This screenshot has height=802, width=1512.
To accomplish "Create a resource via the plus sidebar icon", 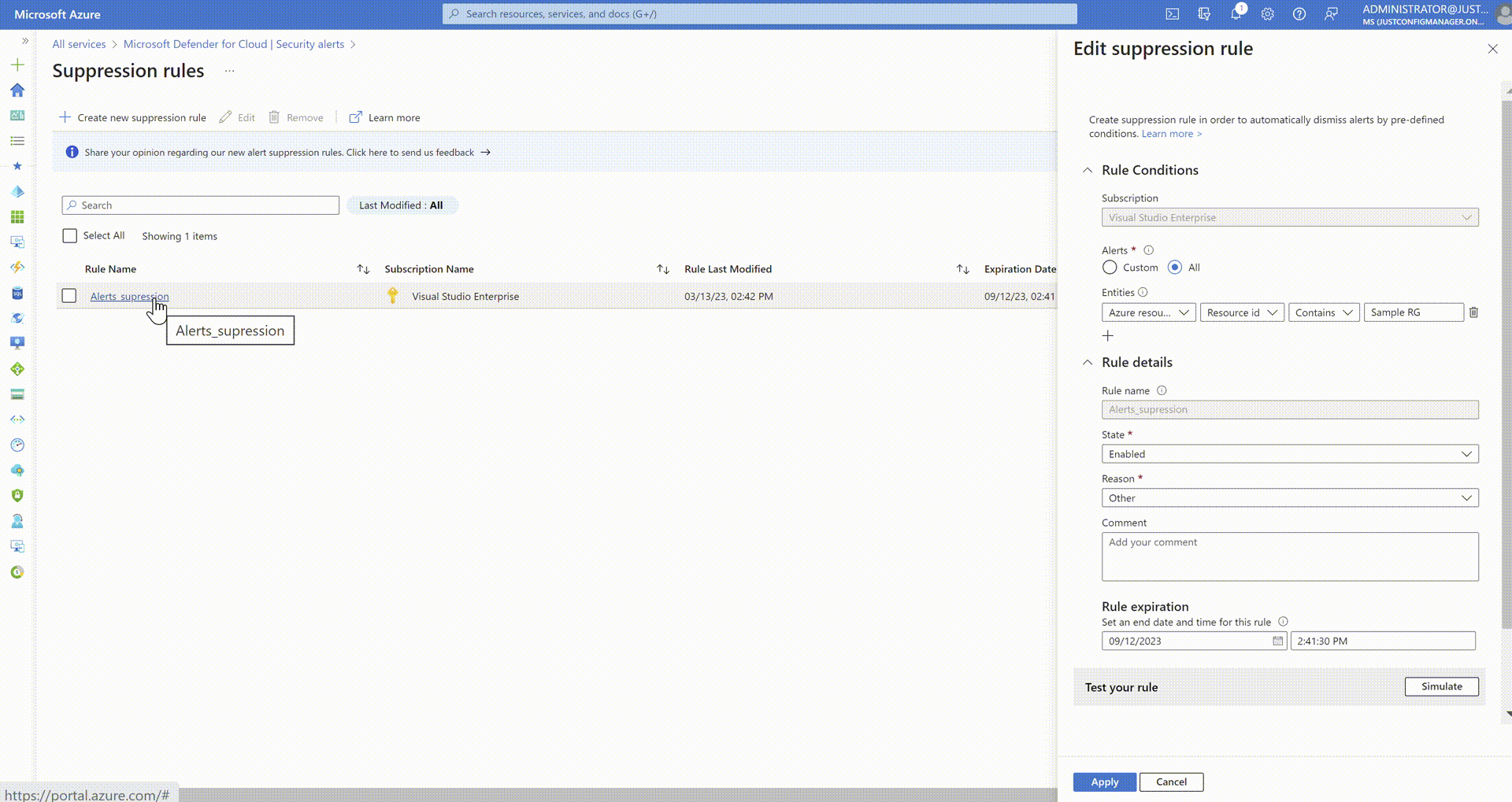I will pos(17,65).
